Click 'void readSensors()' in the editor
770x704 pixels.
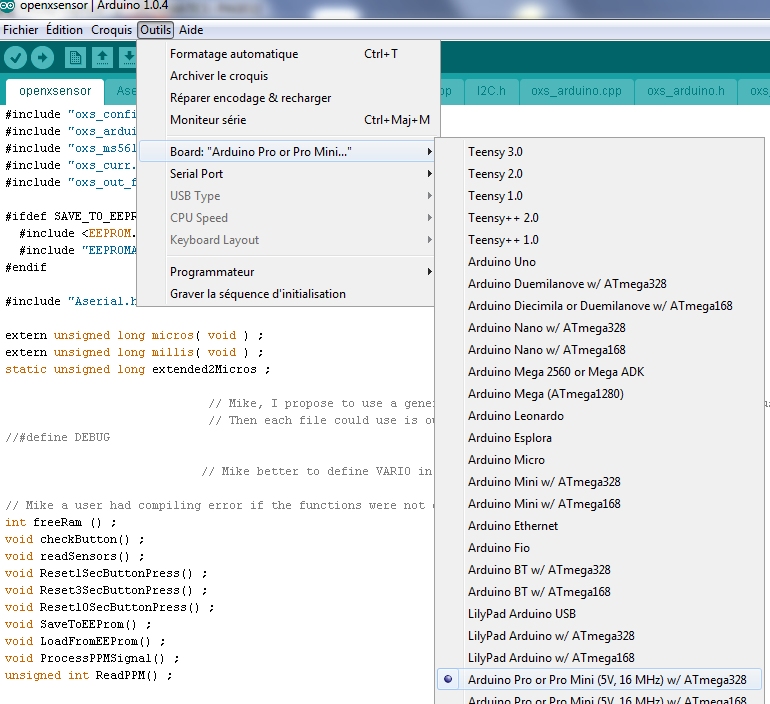point(75,556)
